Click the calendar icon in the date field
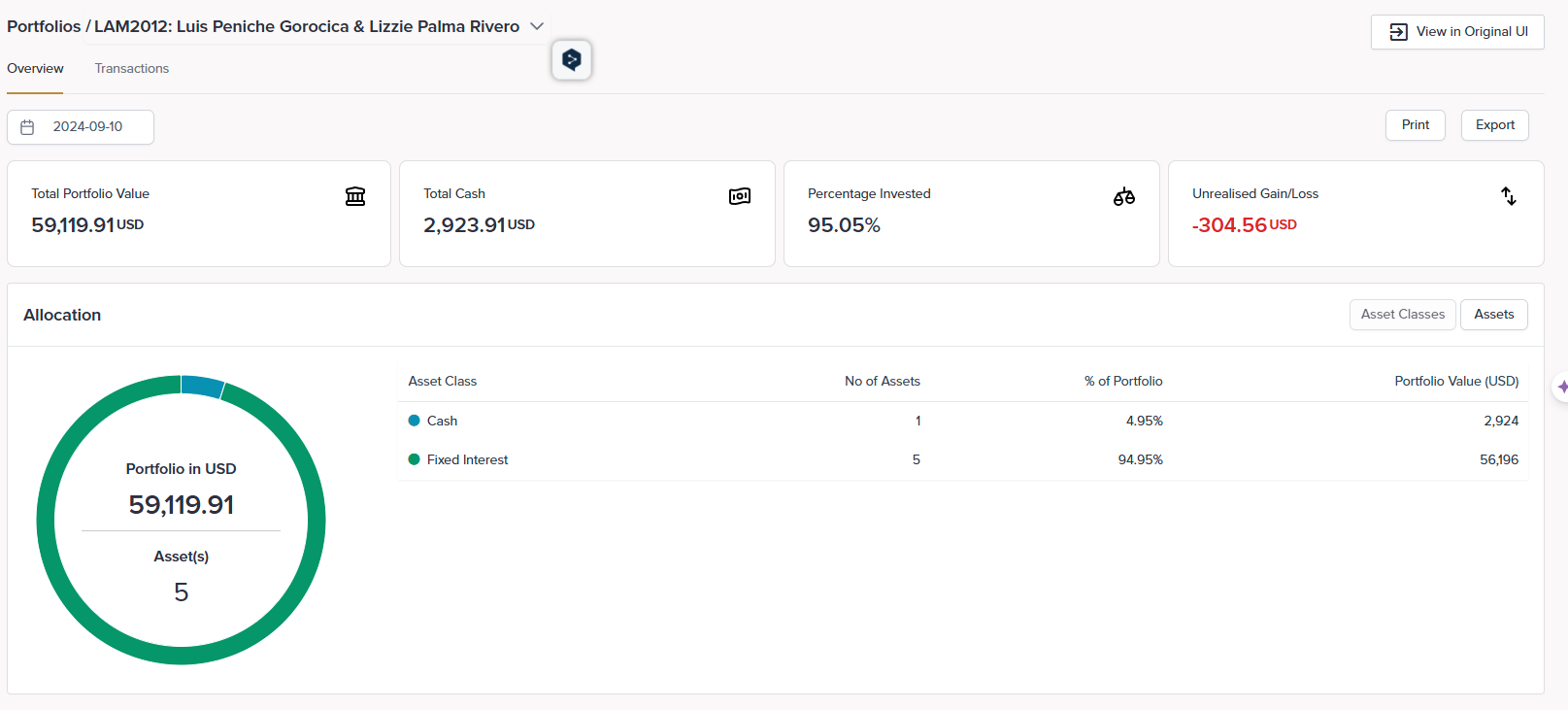Viewport: 1568px width, 710px height. pos(27,127)
